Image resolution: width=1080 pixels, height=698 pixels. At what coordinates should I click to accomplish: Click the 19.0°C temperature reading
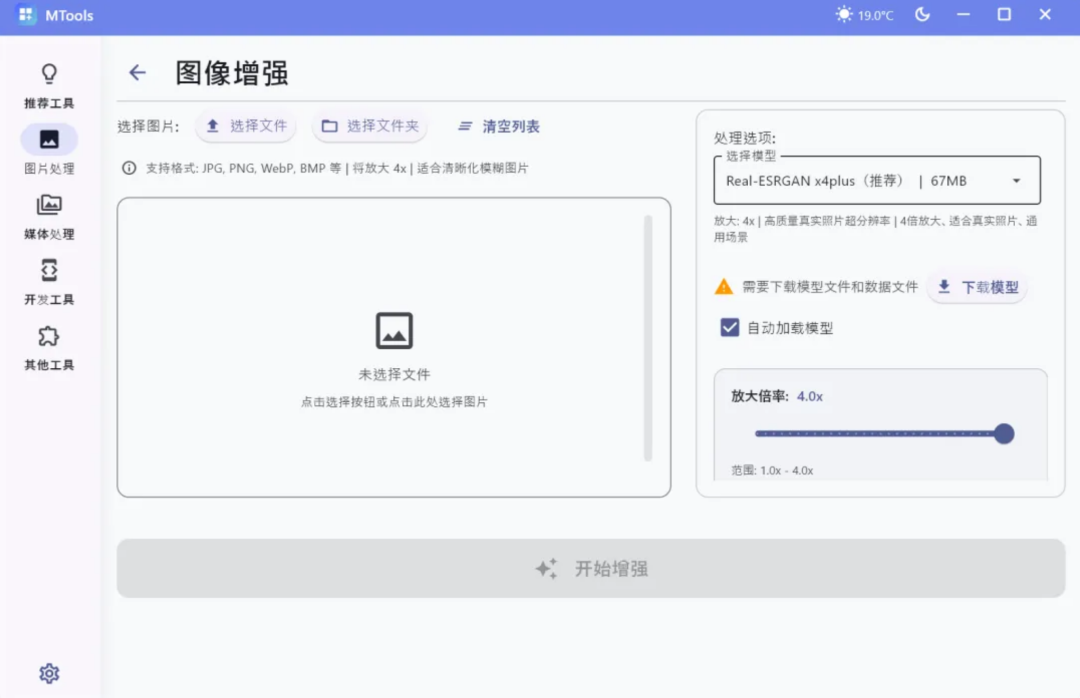[875, 15]
